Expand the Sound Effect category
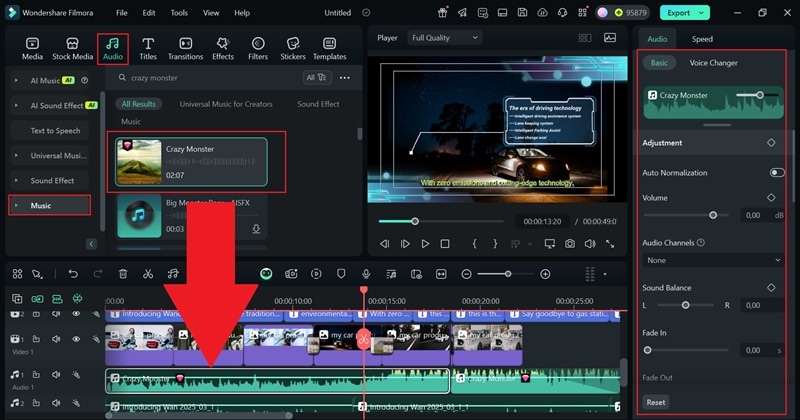The image size is (800, 420). point(16,181)
